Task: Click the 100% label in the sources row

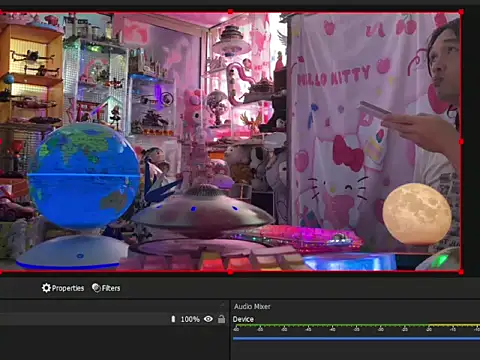Action: point(190,319)
